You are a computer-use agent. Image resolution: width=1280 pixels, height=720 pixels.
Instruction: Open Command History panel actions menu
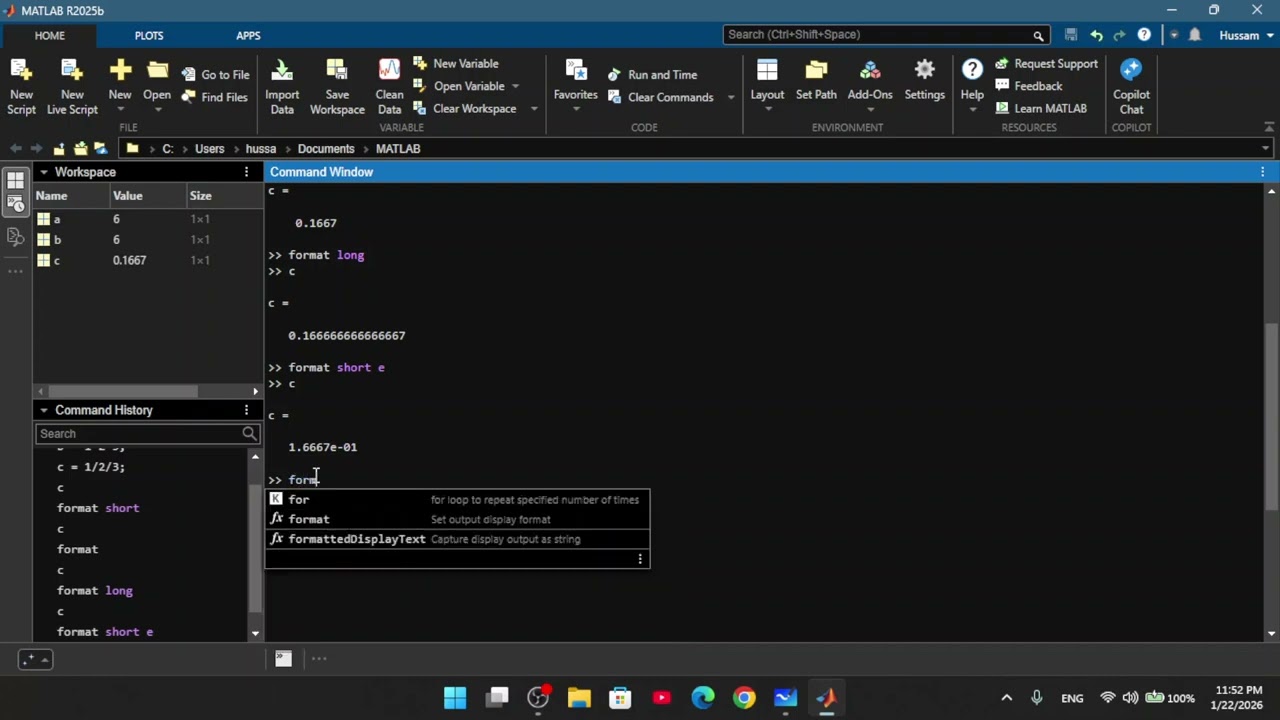click(246, 410)
